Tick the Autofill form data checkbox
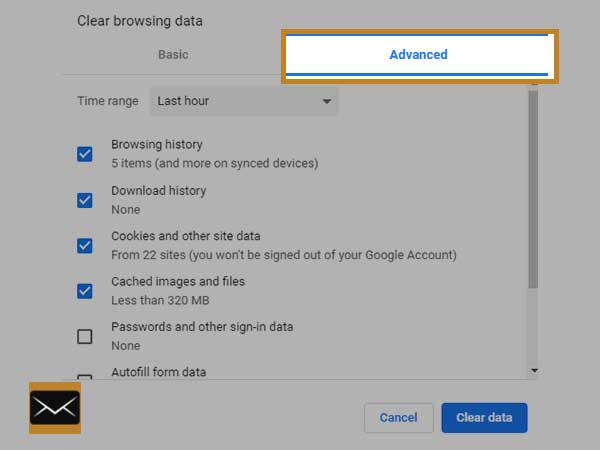The width and height of the screenshot is (600, 450). click(x=85, y=377)
